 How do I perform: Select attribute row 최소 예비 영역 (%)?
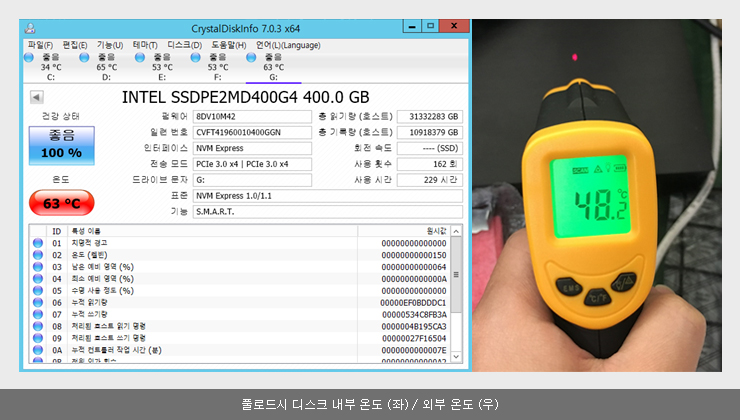(240, 278)
